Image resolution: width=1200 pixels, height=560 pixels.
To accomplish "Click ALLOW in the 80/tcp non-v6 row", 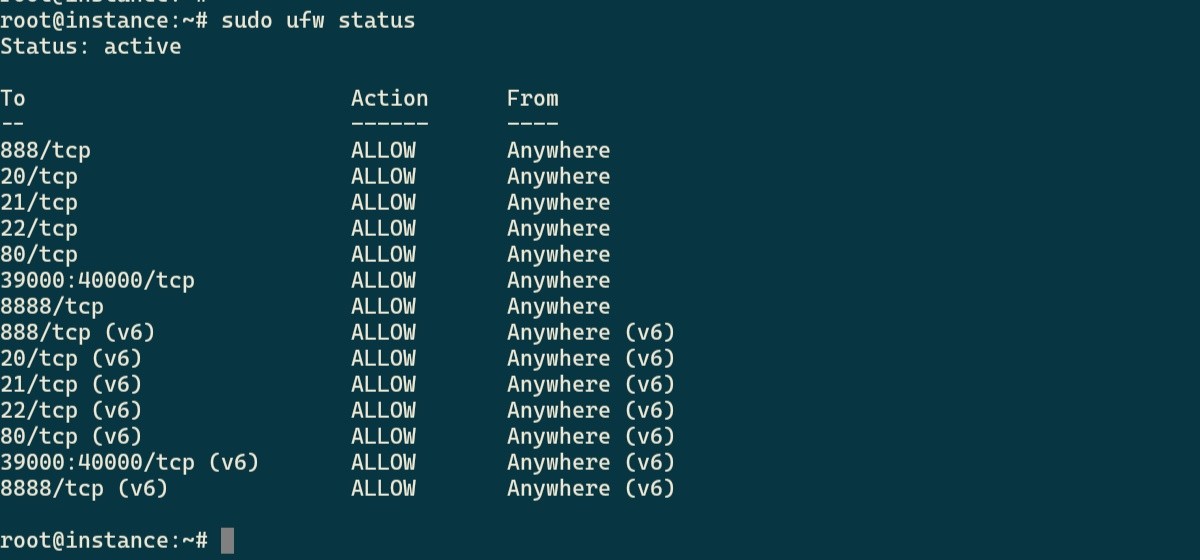I will (383, 254).
